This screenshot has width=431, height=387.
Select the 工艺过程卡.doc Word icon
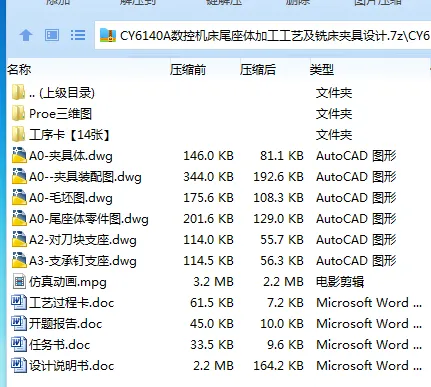click(x=19, y=302)
